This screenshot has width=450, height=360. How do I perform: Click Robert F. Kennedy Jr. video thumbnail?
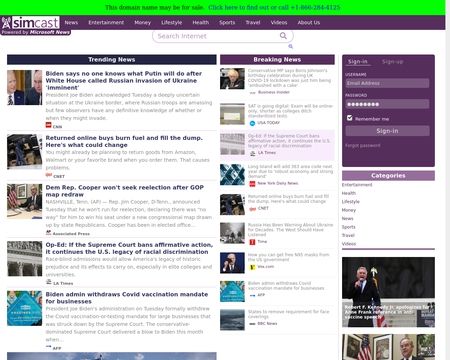click(388, 292)
